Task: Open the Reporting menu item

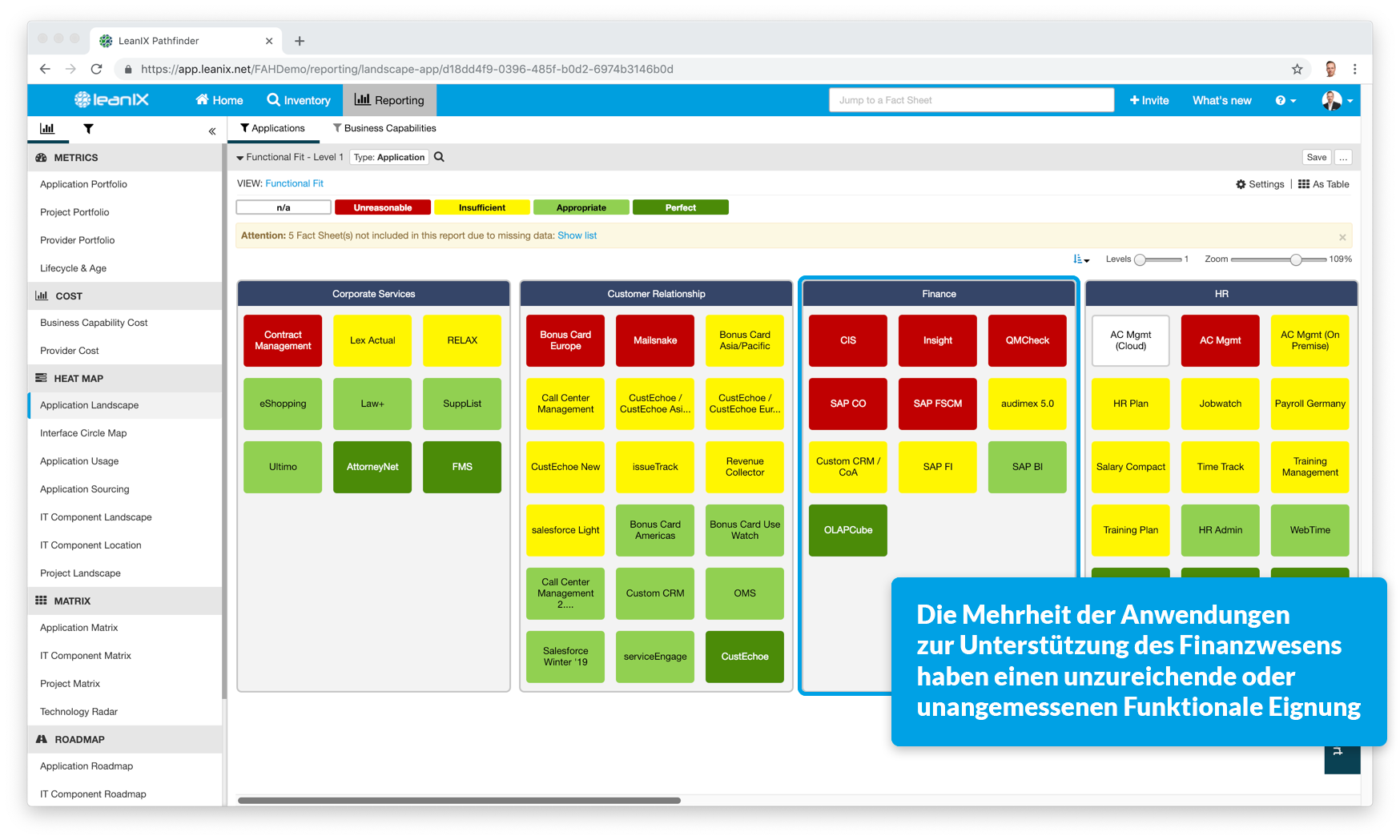Action: [390, 100]
